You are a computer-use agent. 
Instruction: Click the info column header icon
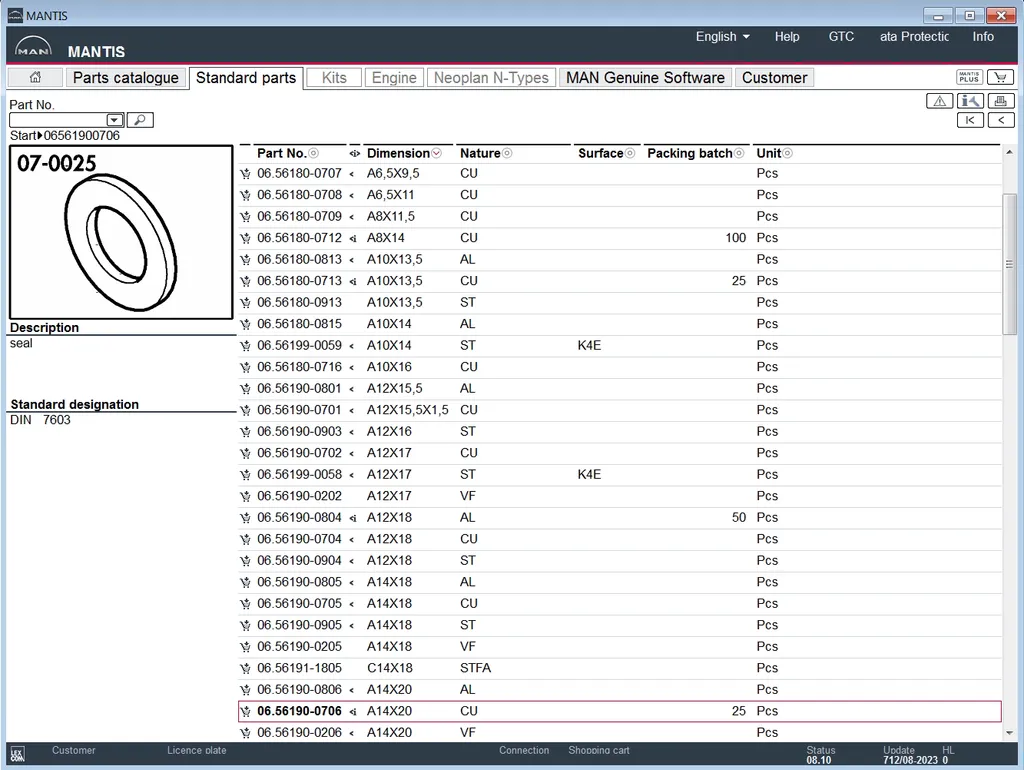pyautogui.click(x=355, y=153)
